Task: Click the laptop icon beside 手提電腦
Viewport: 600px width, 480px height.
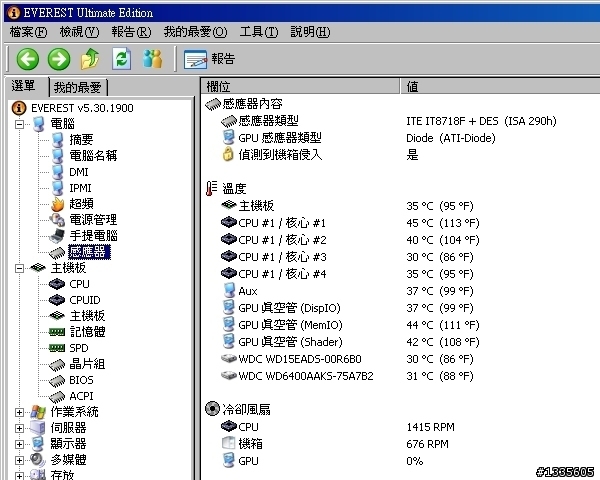Action: (57, 236)
